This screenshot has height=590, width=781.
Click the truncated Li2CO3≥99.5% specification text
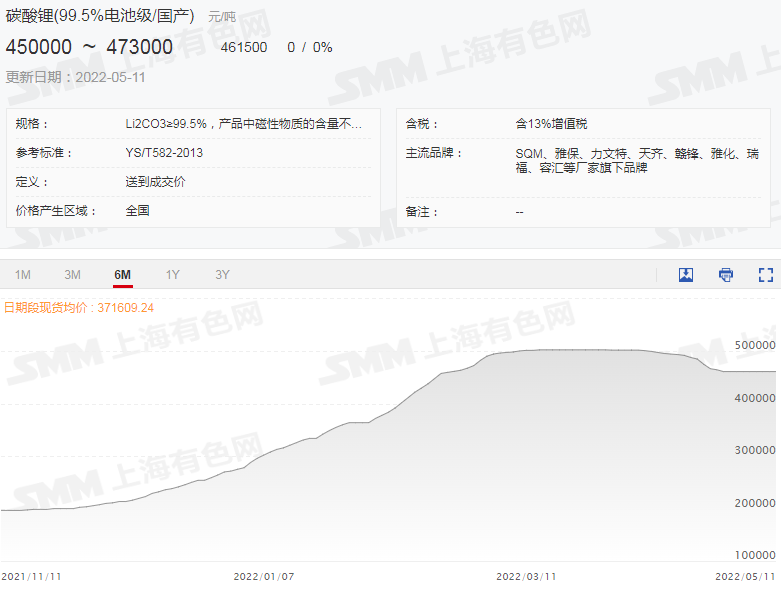(243, 124)
